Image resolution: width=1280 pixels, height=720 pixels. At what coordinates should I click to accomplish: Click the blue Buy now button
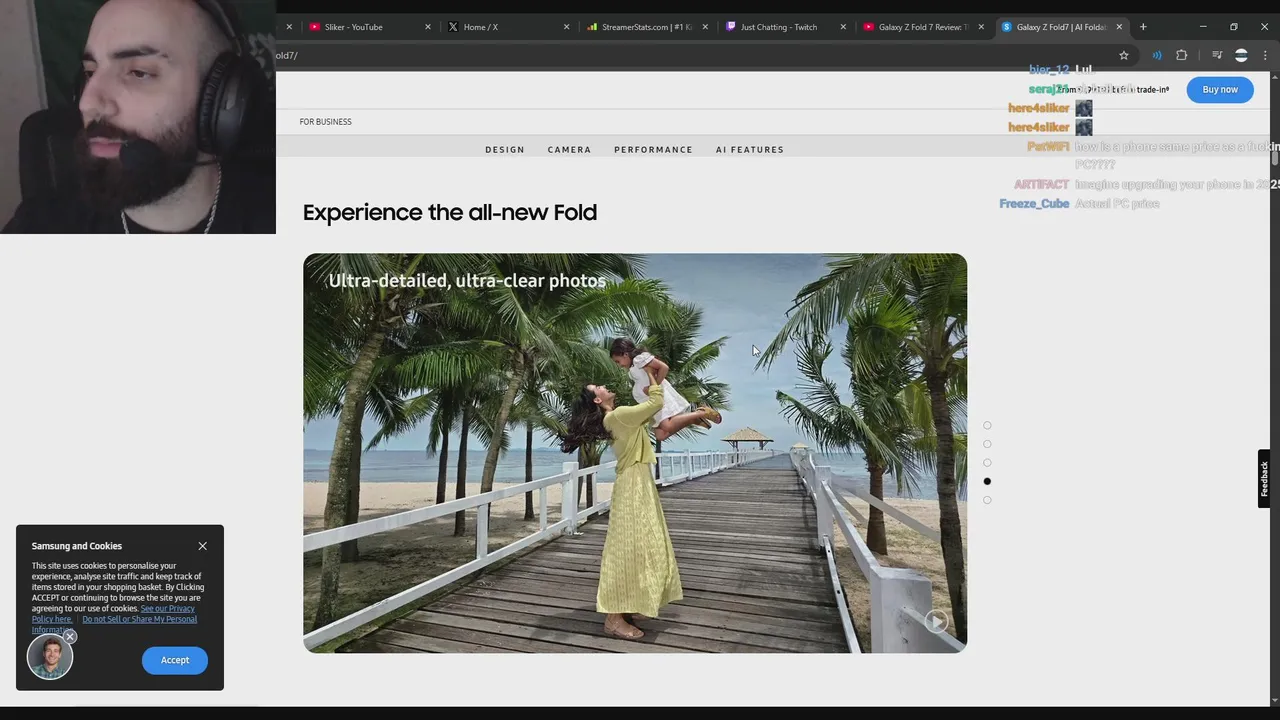click(1220, 89)
